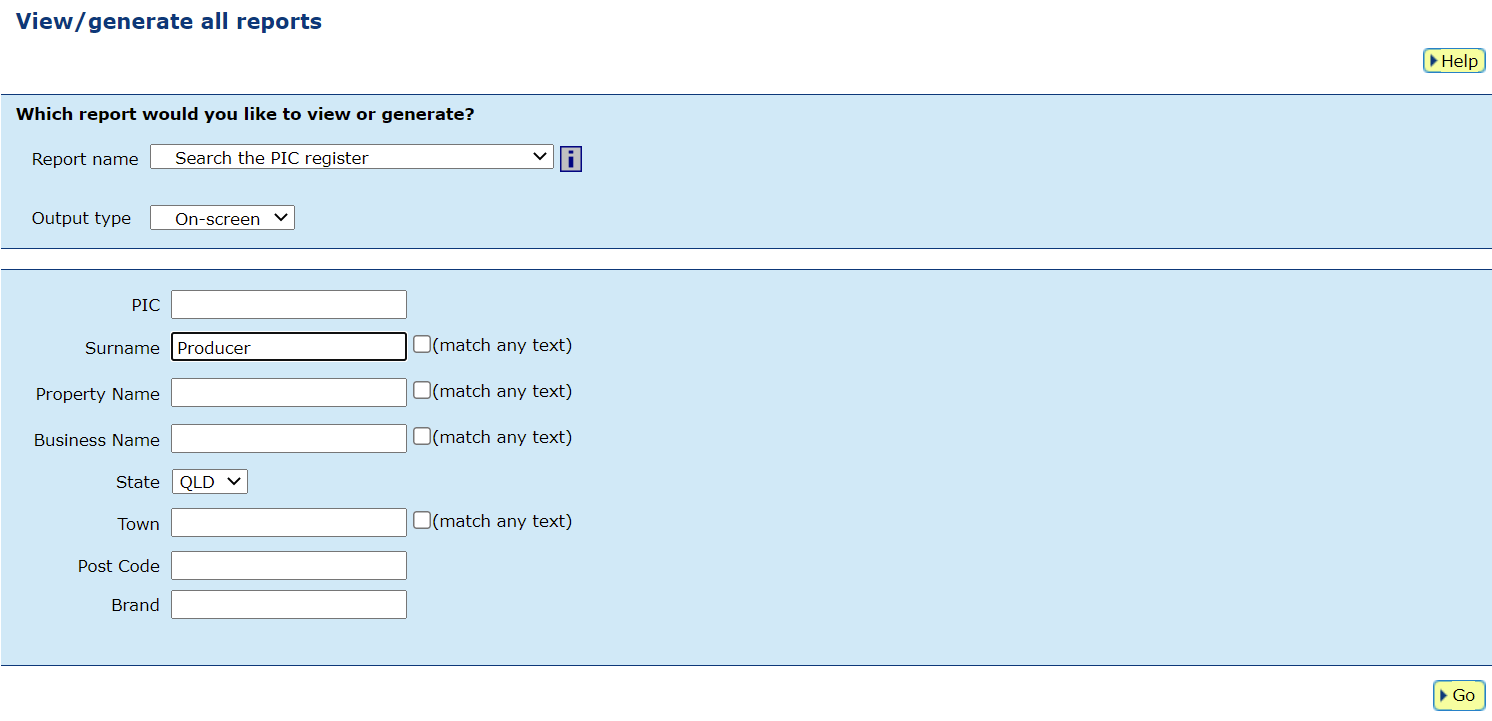Click the Property Name match any text label
Image resolution: width=1492 pixels, height=721 pixels.
[502, 391]
